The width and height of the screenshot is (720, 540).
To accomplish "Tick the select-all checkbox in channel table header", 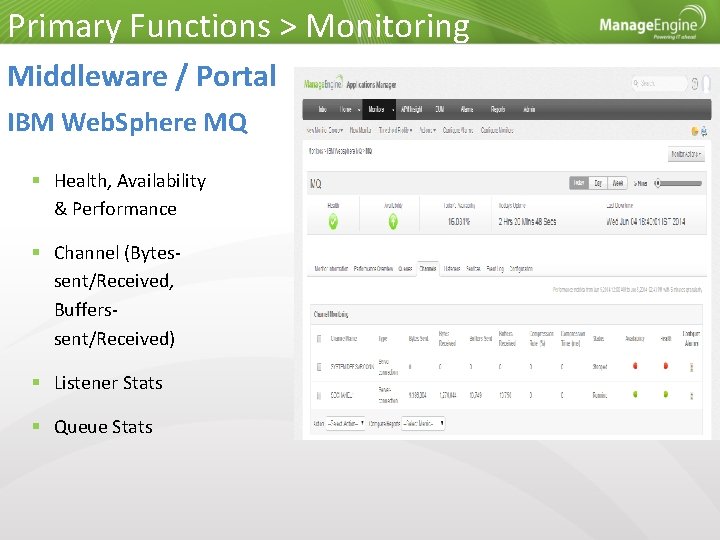I will pyautogui.click(x=319, y=339).
